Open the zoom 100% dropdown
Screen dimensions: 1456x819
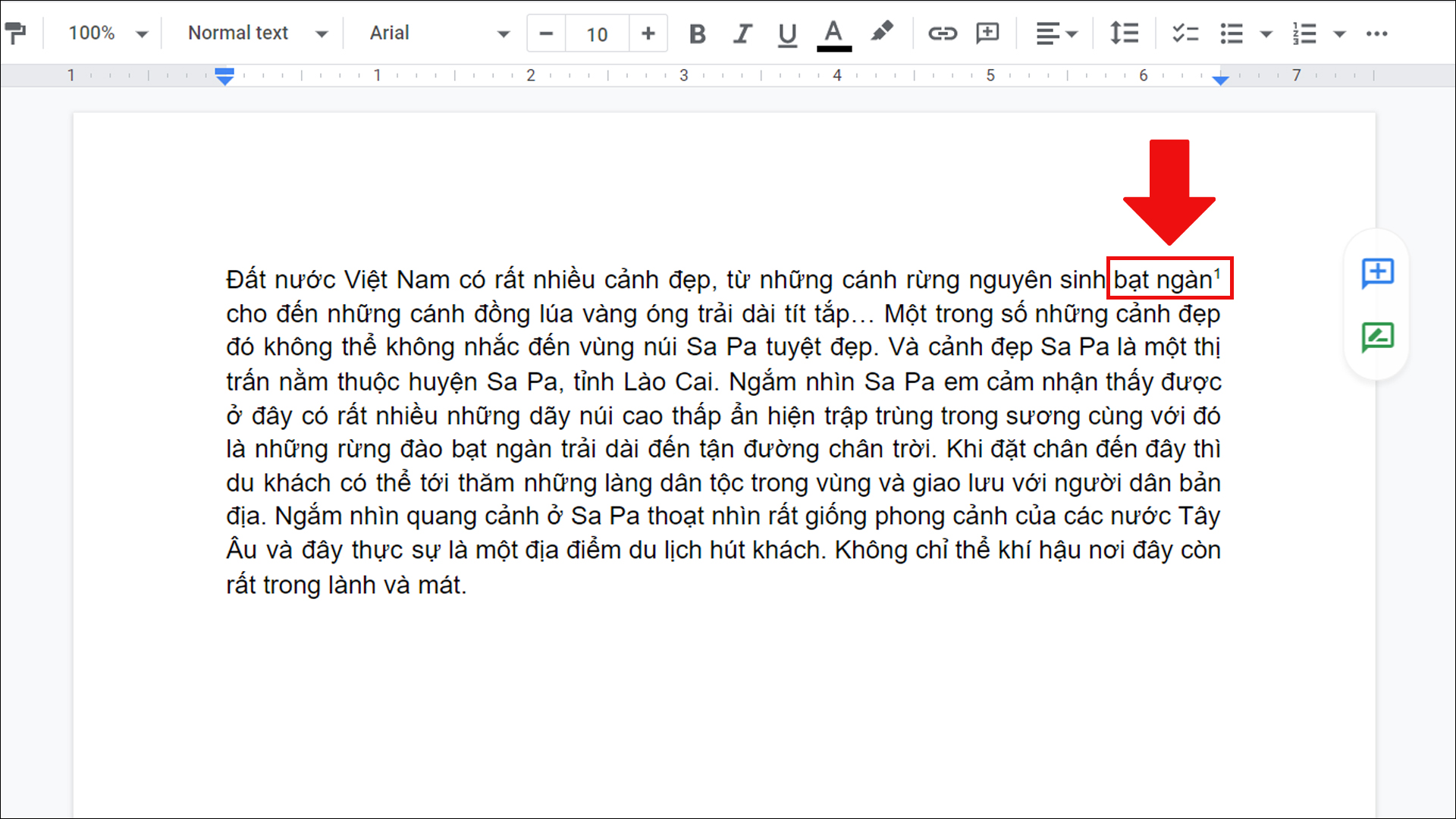click(x=107, y=33)
